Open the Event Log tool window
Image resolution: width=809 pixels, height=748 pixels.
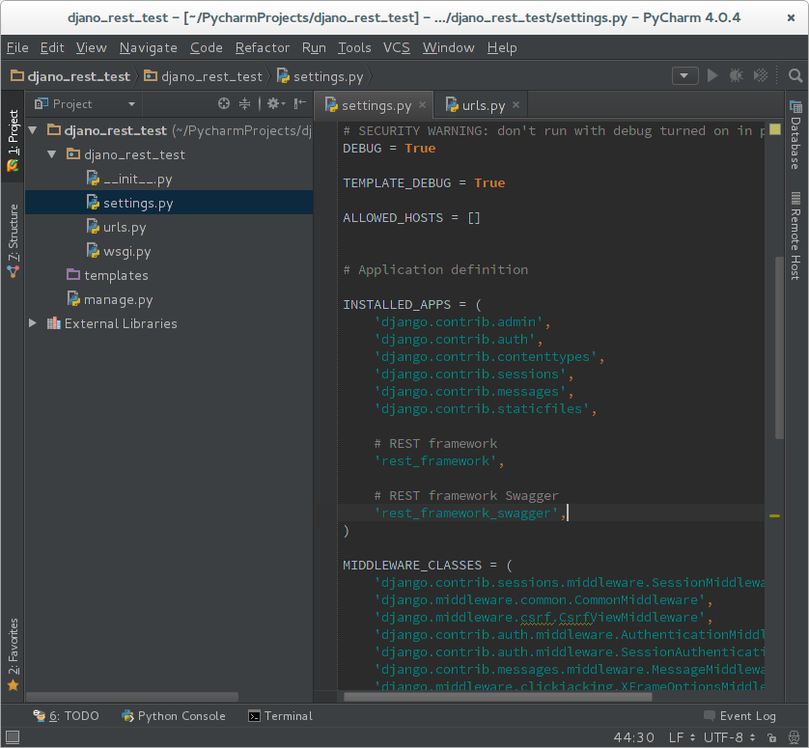coord(740,716)
